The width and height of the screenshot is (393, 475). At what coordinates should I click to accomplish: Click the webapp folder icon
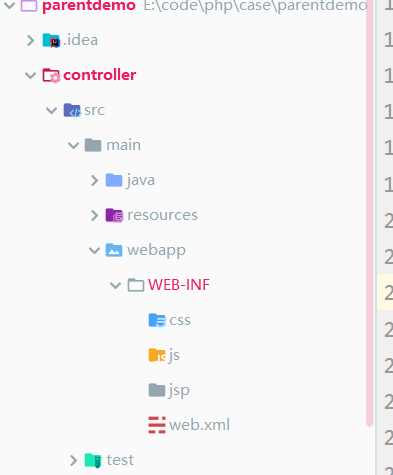114,250
